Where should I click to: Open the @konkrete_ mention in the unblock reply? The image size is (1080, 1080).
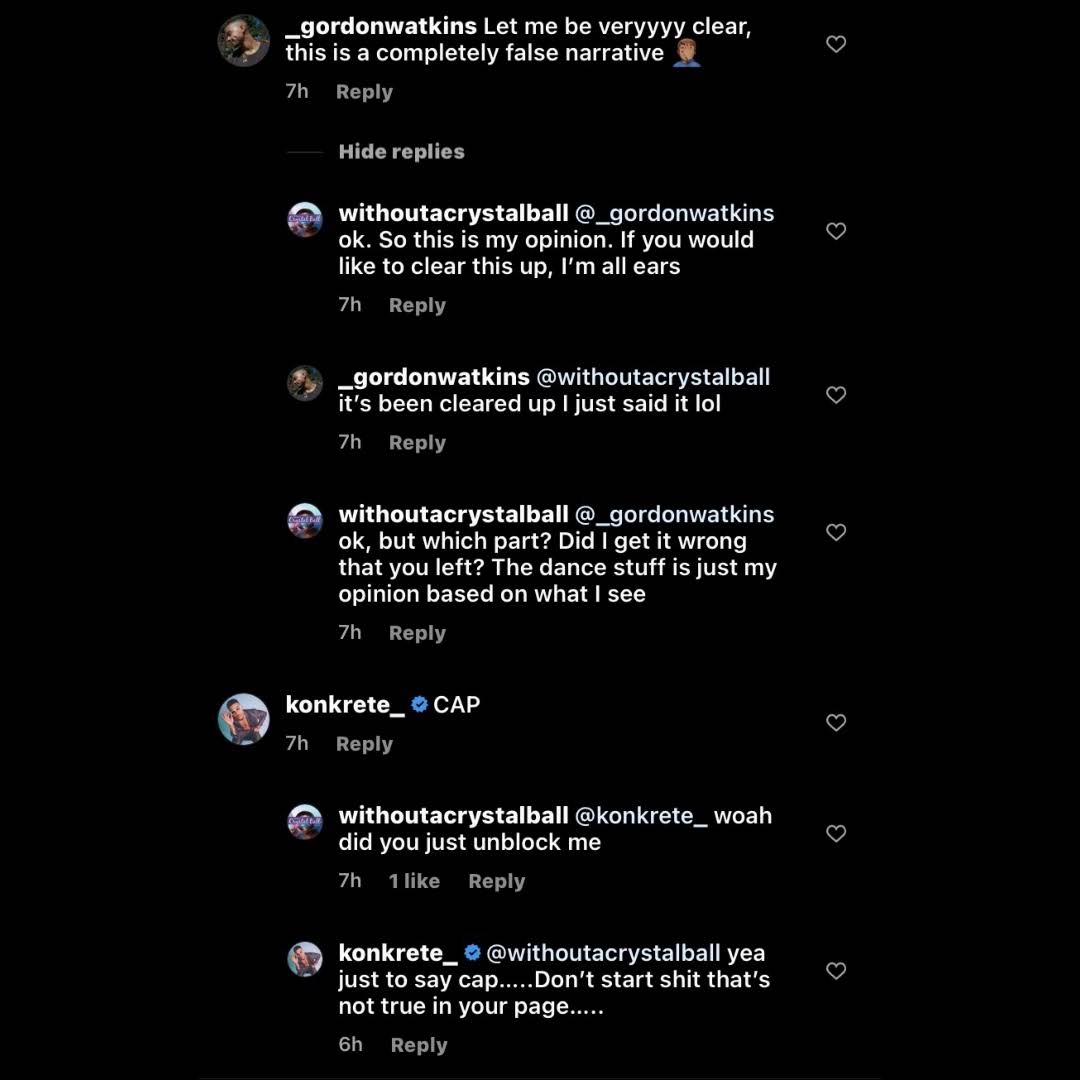[x=641, y=816]
